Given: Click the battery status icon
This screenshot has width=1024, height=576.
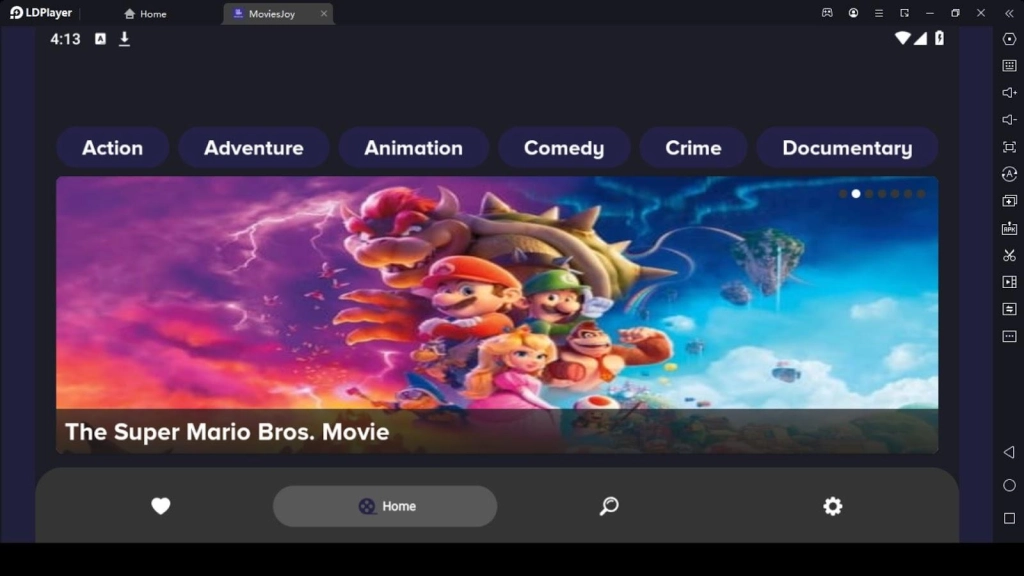Looking at the screenshot, I should coord(939,38).
